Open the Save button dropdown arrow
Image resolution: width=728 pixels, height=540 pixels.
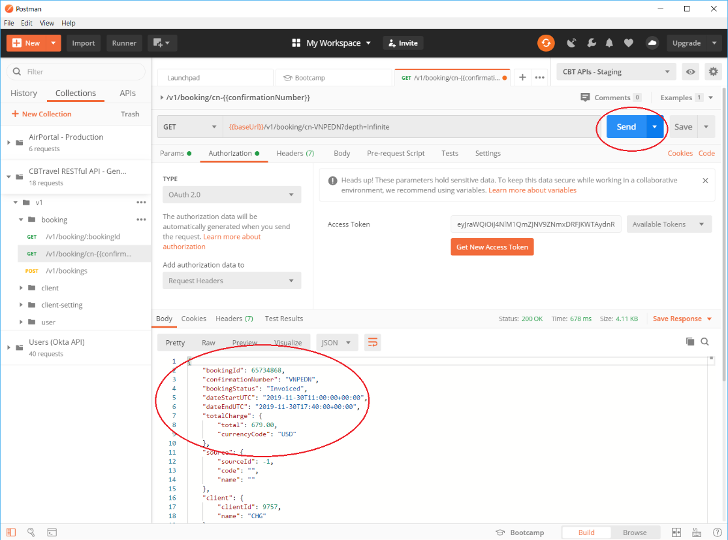(x=706, y=127)
